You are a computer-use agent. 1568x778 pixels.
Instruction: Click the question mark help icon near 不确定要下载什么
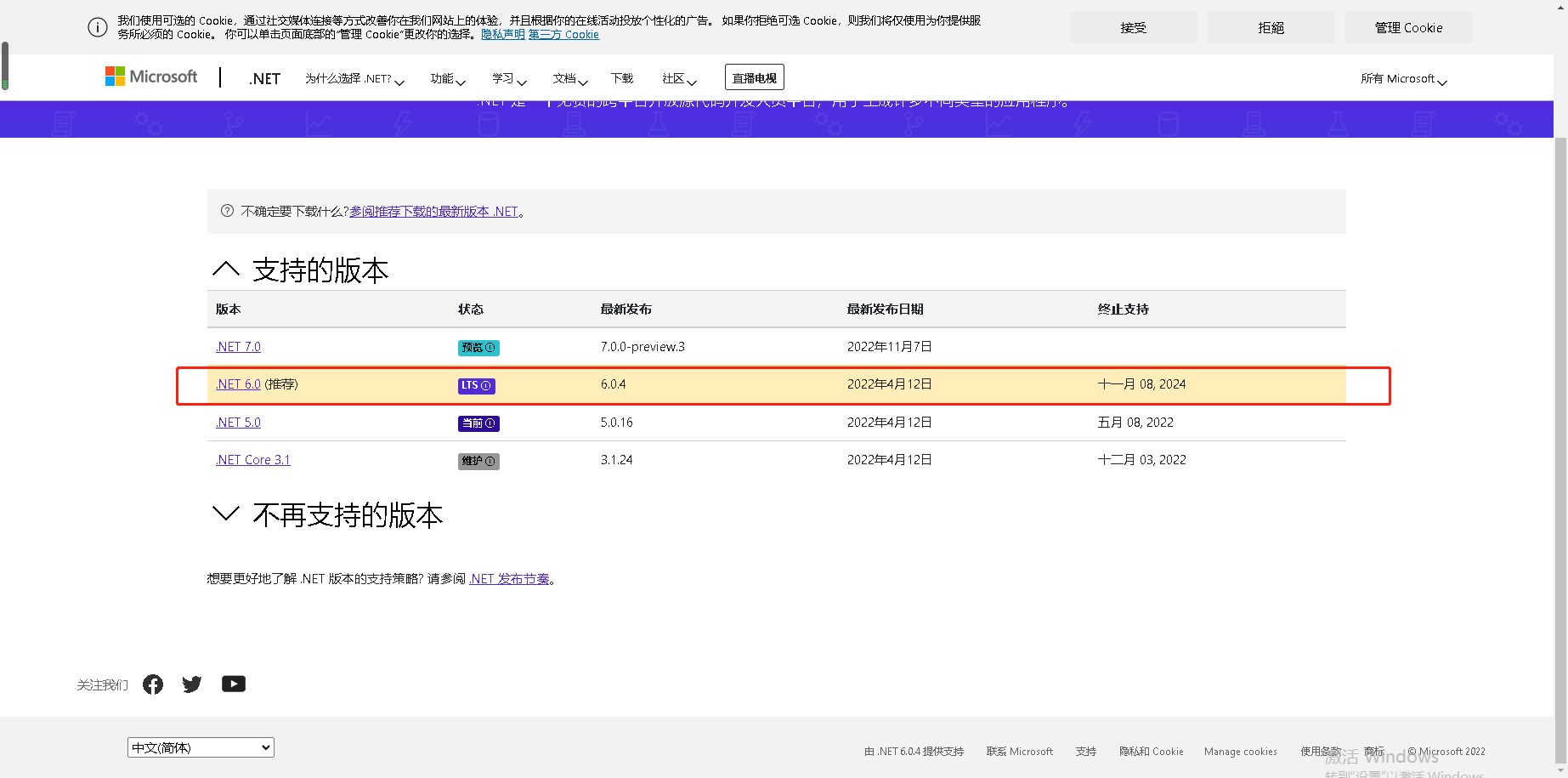(x=227, y=210)
